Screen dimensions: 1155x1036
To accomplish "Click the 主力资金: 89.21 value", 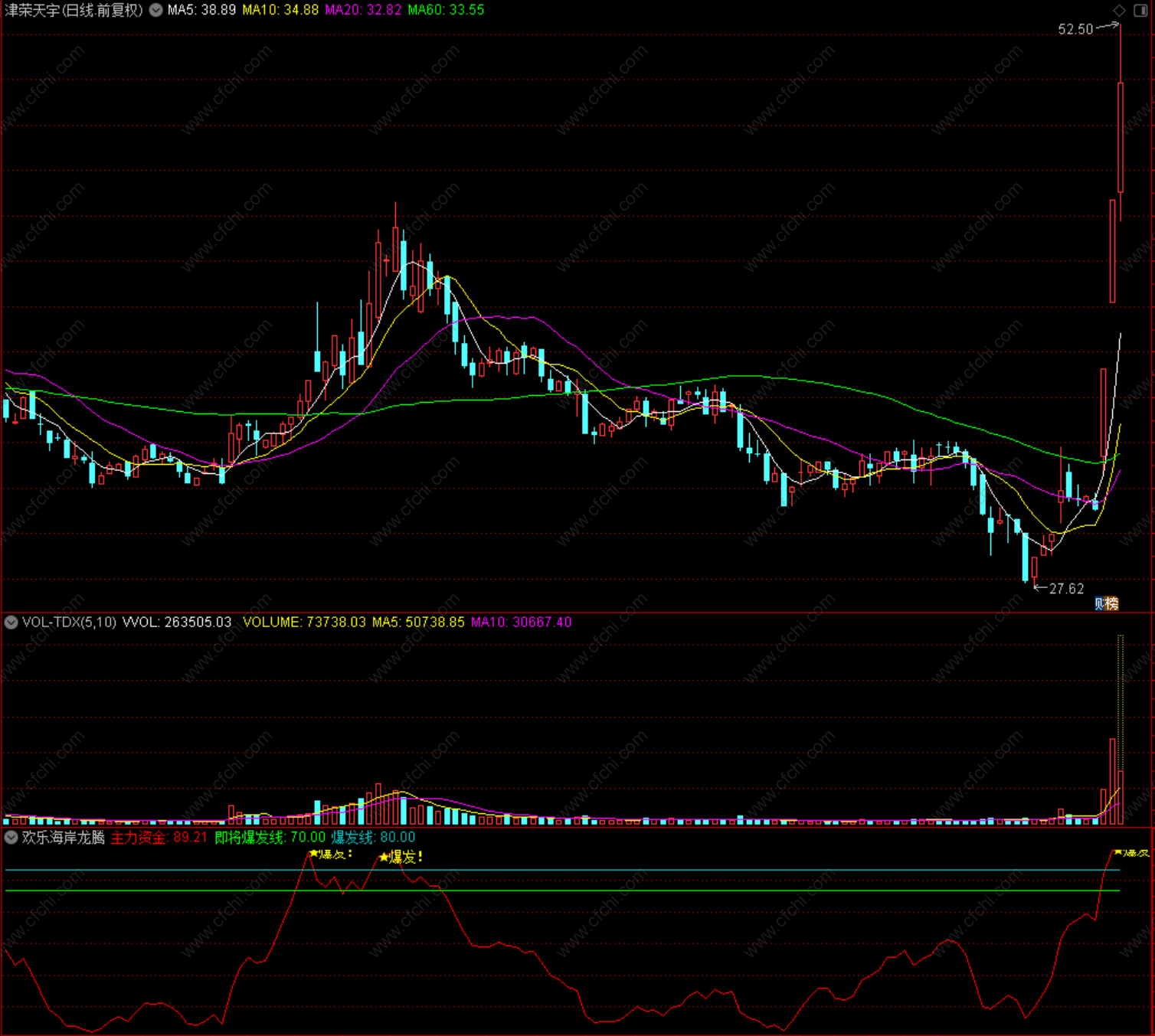I will (159, 838).
